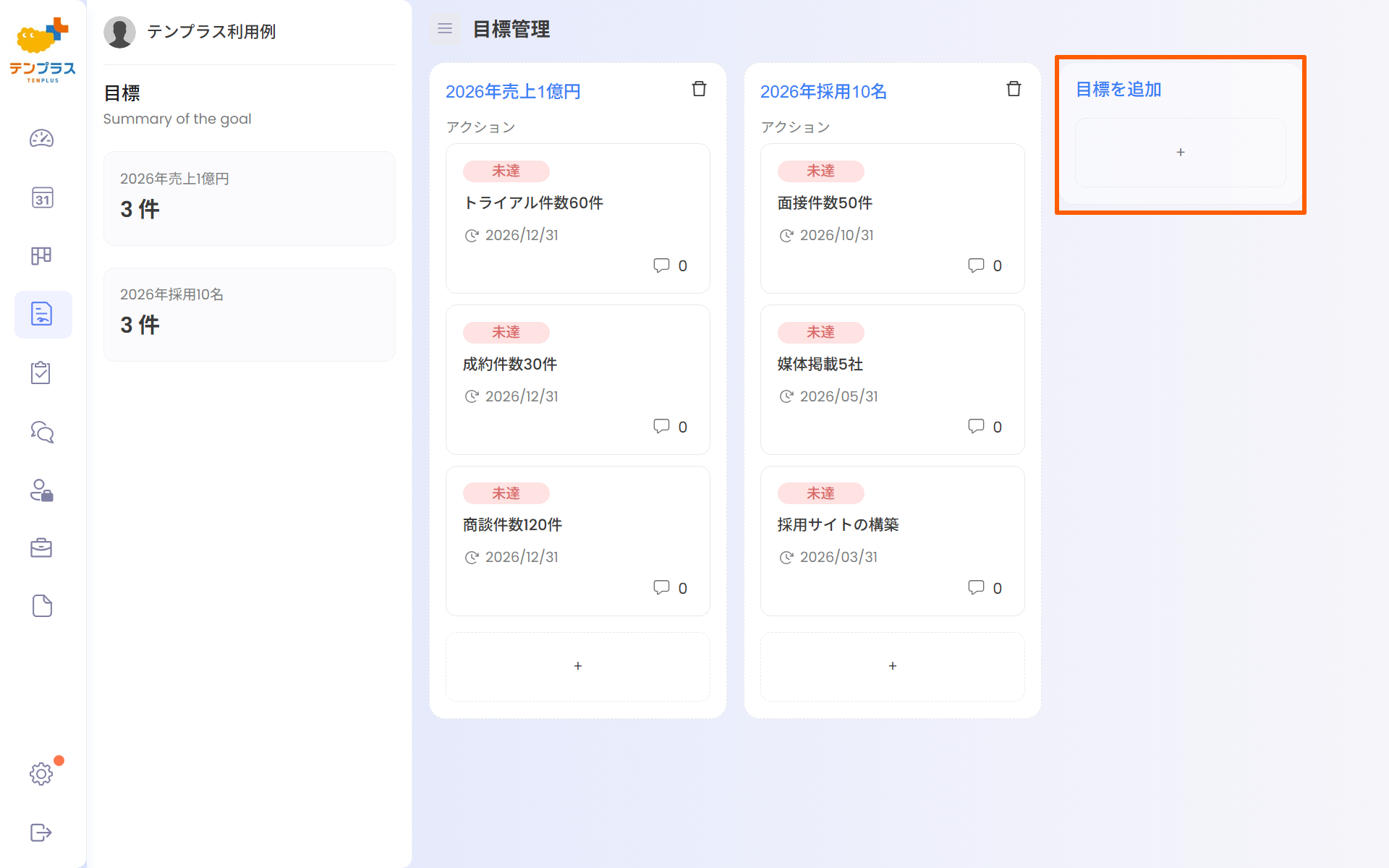The width and height of the screenshot is (1389, 868).
Task: Click the Summary of the goal subtitle
Action: point(177,119)
